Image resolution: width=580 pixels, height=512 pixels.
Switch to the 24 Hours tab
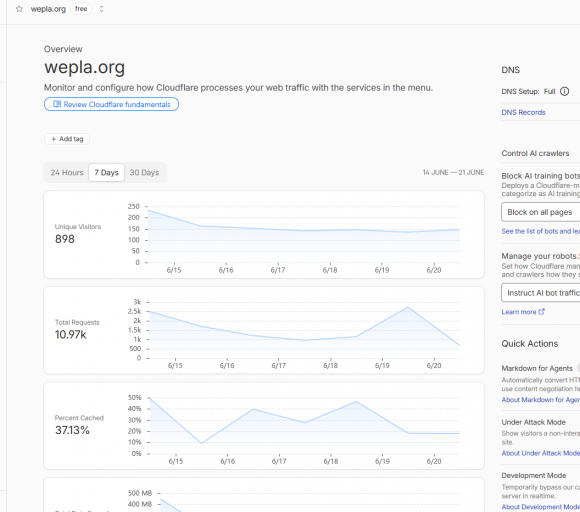(x=67, y=173)
